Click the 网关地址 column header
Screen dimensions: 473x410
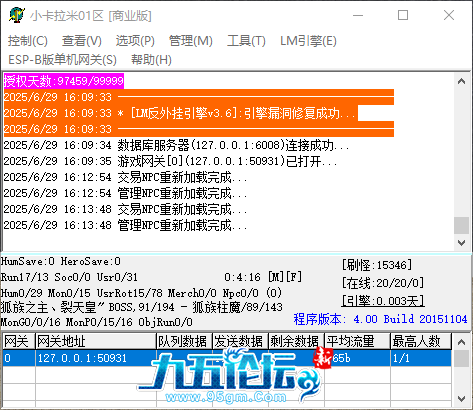tap(96, 342)
